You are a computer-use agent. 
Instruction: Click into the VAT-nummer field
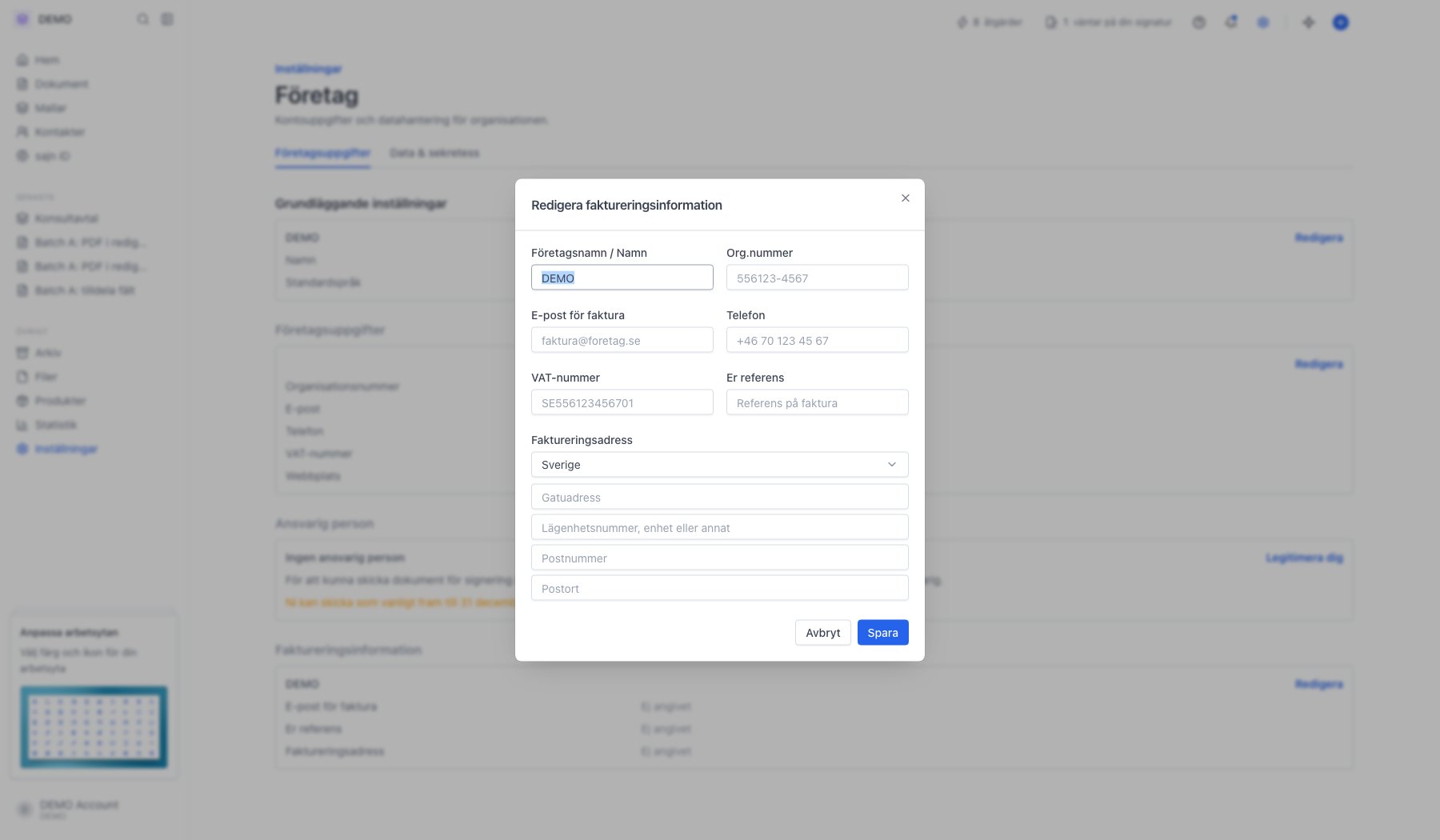click(x=622, y=402)
